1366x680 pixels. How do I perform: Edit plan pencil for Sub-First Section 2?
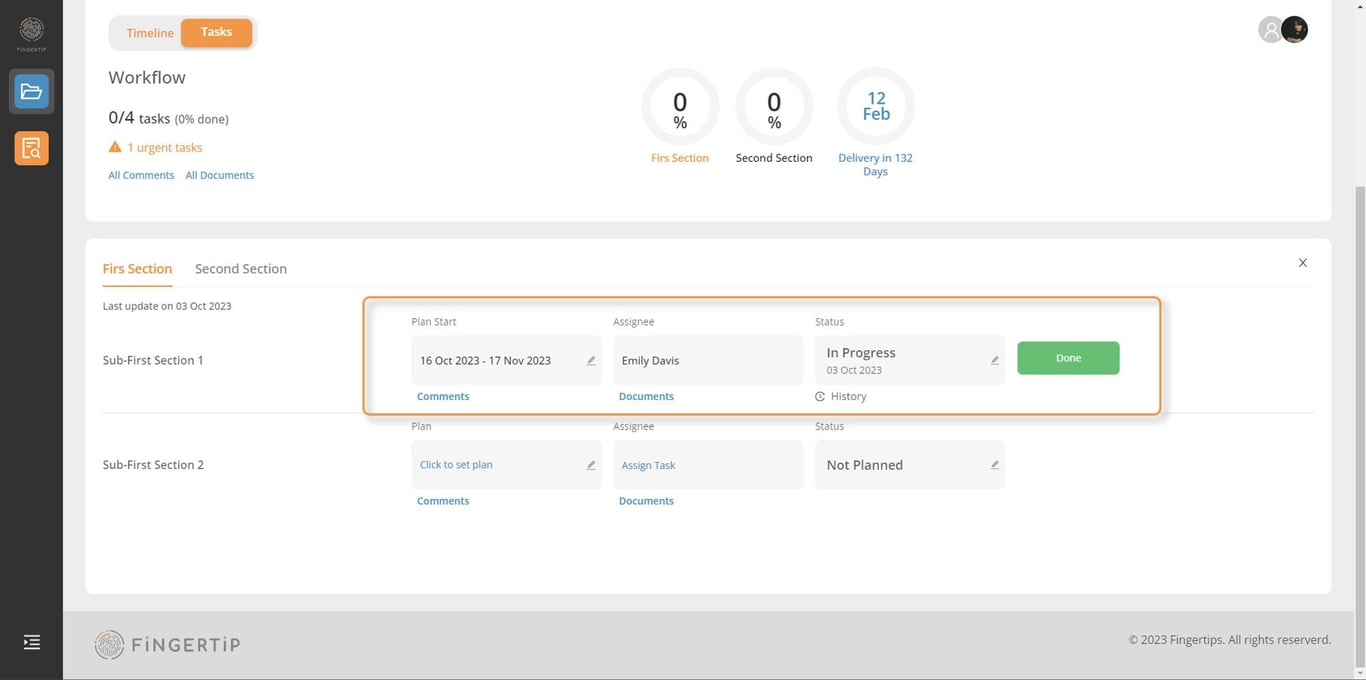pyautogui.click(x=591, y=465)
